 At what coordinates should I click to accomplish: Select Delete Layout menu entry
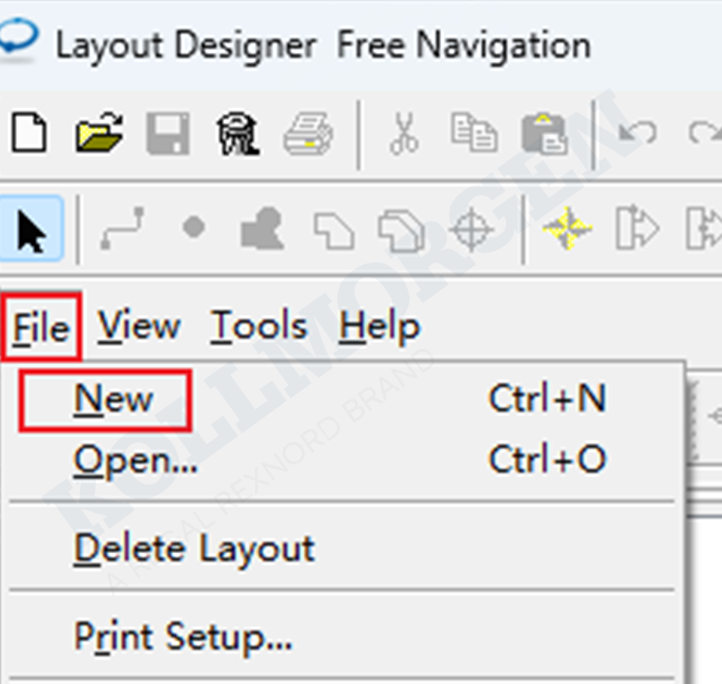pos(194,548)
